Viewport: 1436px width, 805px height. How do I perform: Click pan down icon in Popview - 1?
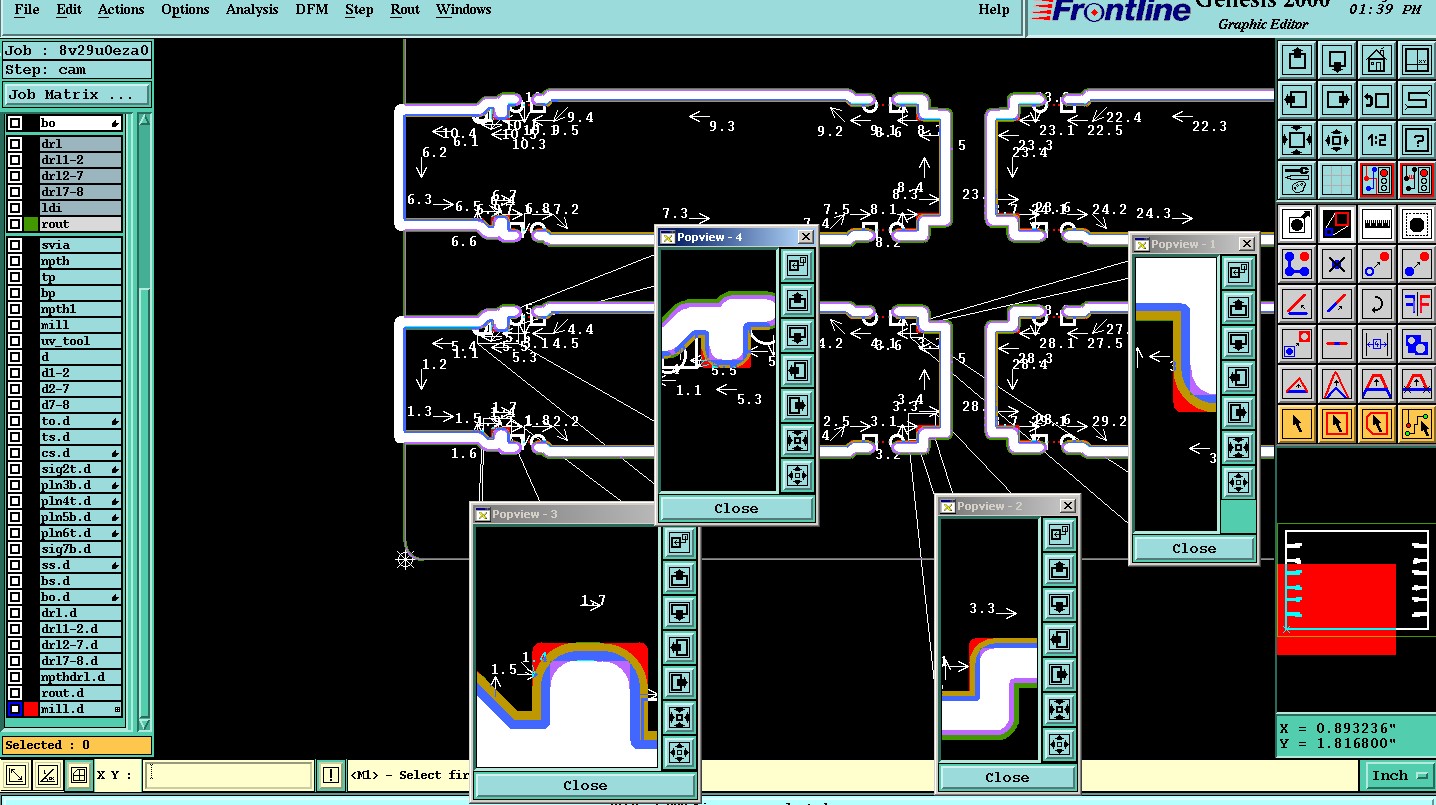(x=1238, y=342)
